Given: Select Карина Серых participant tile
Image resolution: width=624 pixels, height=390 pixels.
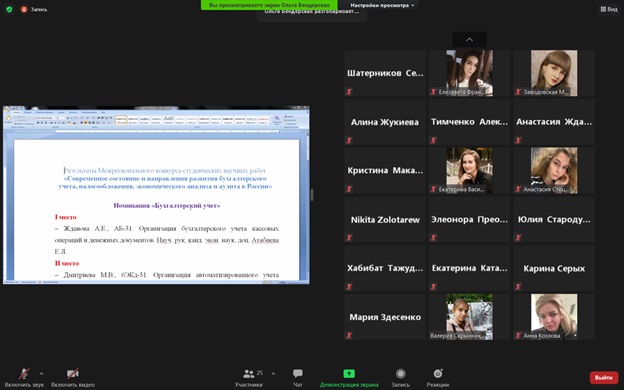Looking at the screenshot, I should click(x=554, y=268).
